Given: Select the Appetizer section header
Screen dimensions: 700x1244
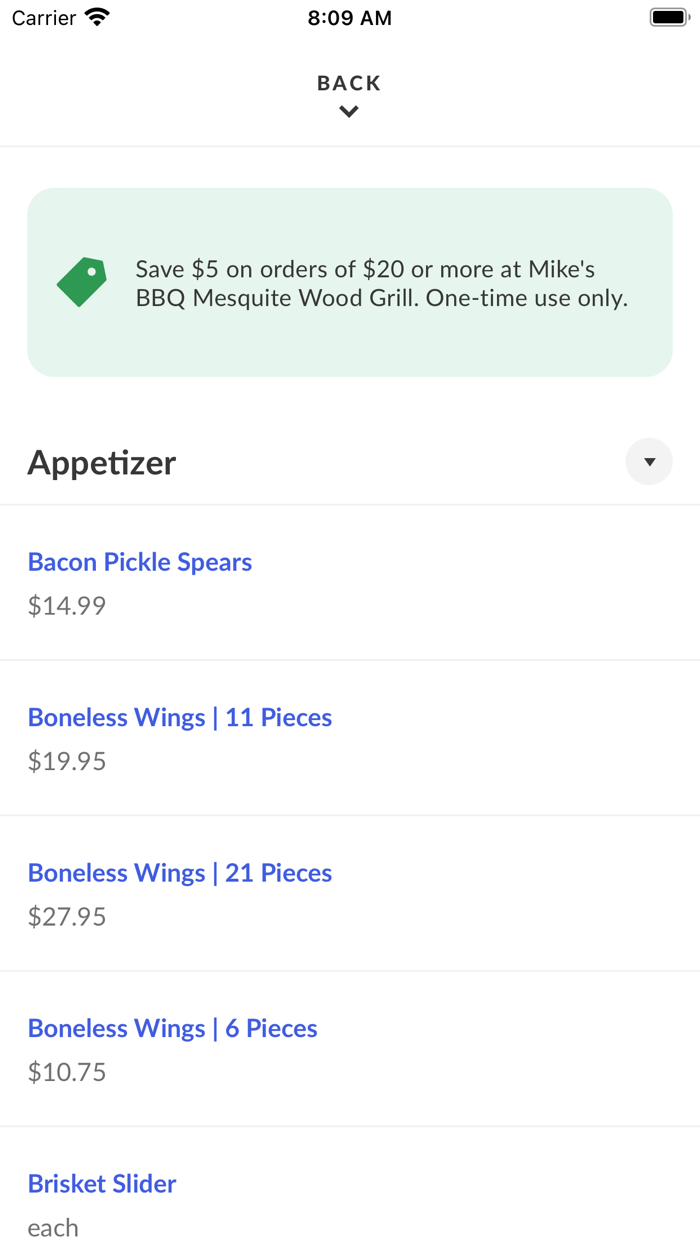Looking at the screenshot, I should (101, 462).
